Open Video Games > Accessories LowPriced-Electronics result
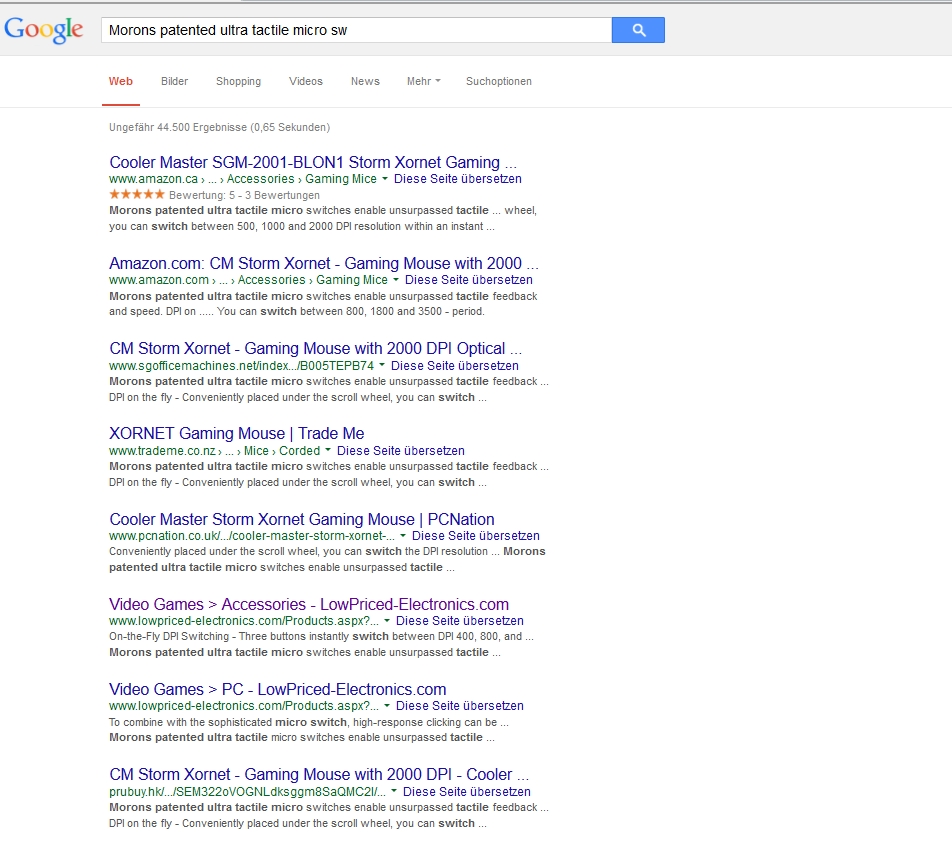 pos(309,604)
